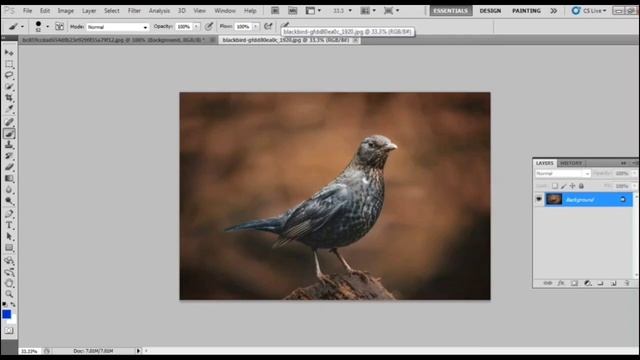
Task: Select the Path Selection tool
Action: click(x=9, y=237)
